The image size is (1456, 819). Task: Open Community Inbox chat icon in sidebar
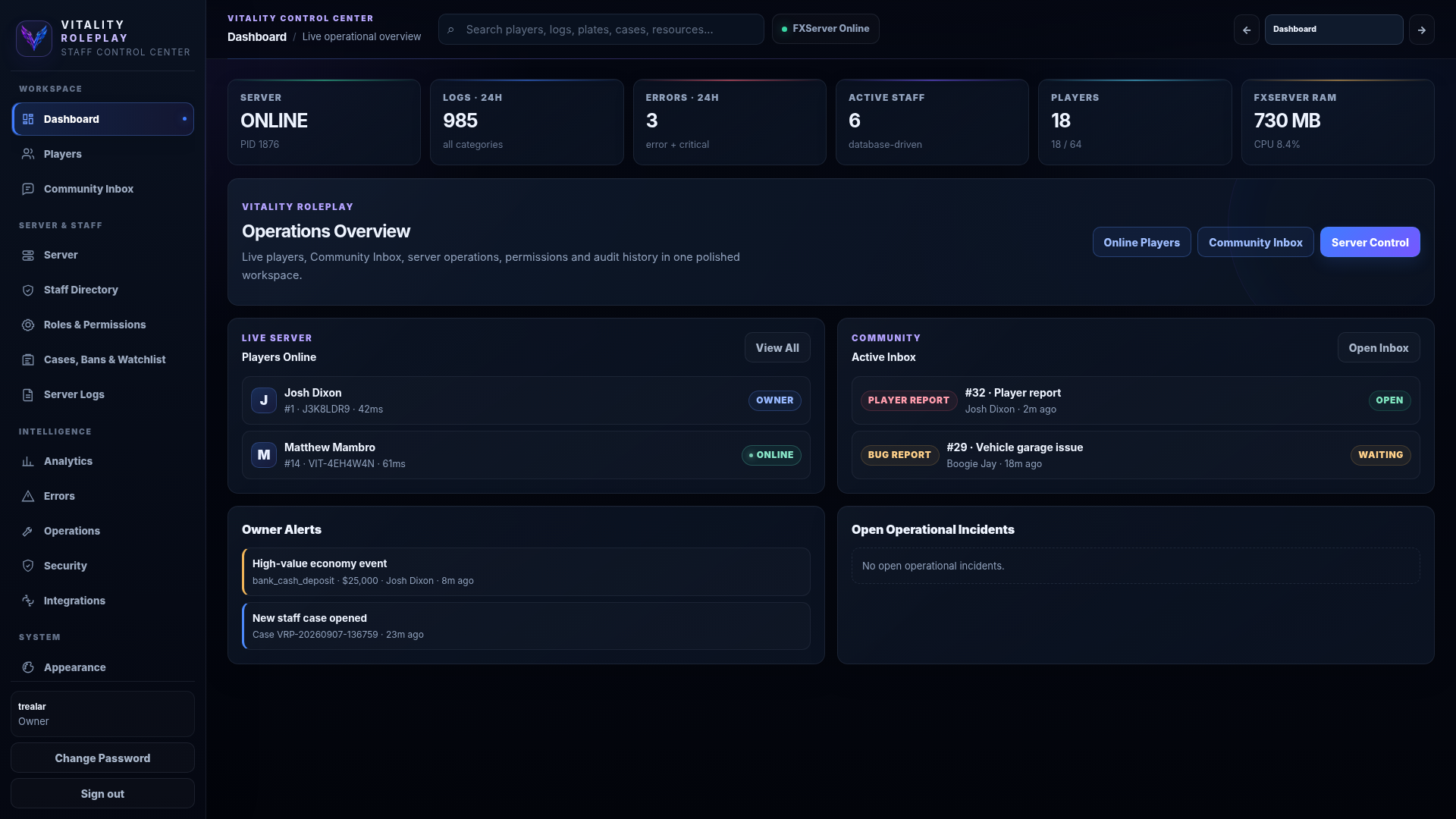pyautogui.click(x=28, y=189)
